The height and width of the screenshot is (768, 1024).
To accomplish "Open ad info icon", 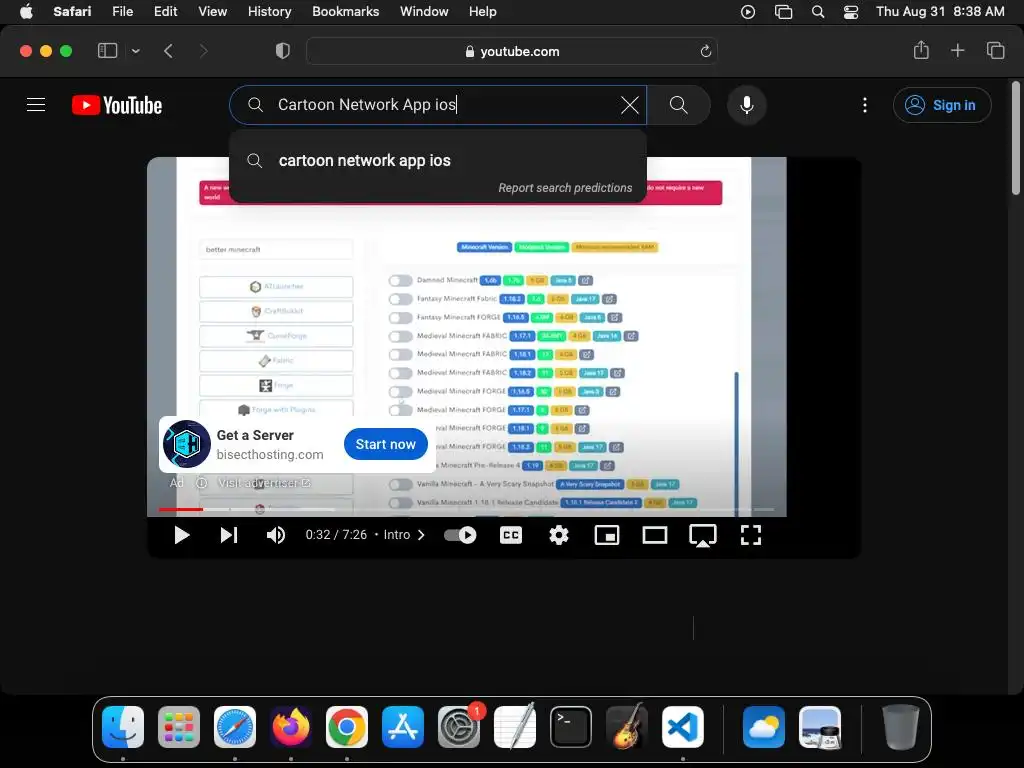I will (x=202, y=483).
